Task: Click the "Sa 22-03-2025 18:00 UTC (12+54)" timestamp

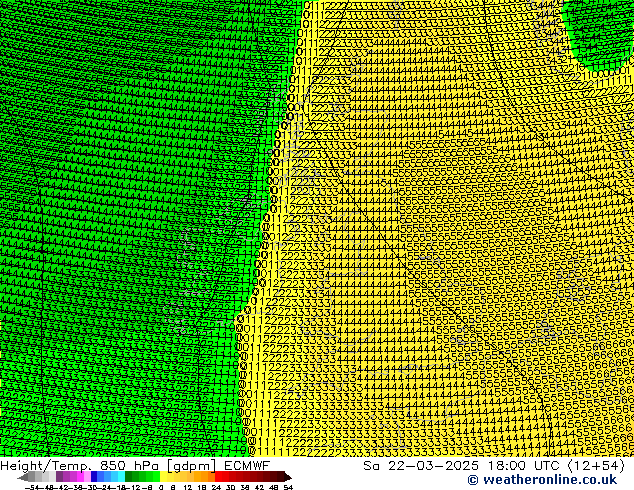Action: (x=494, y=465)
